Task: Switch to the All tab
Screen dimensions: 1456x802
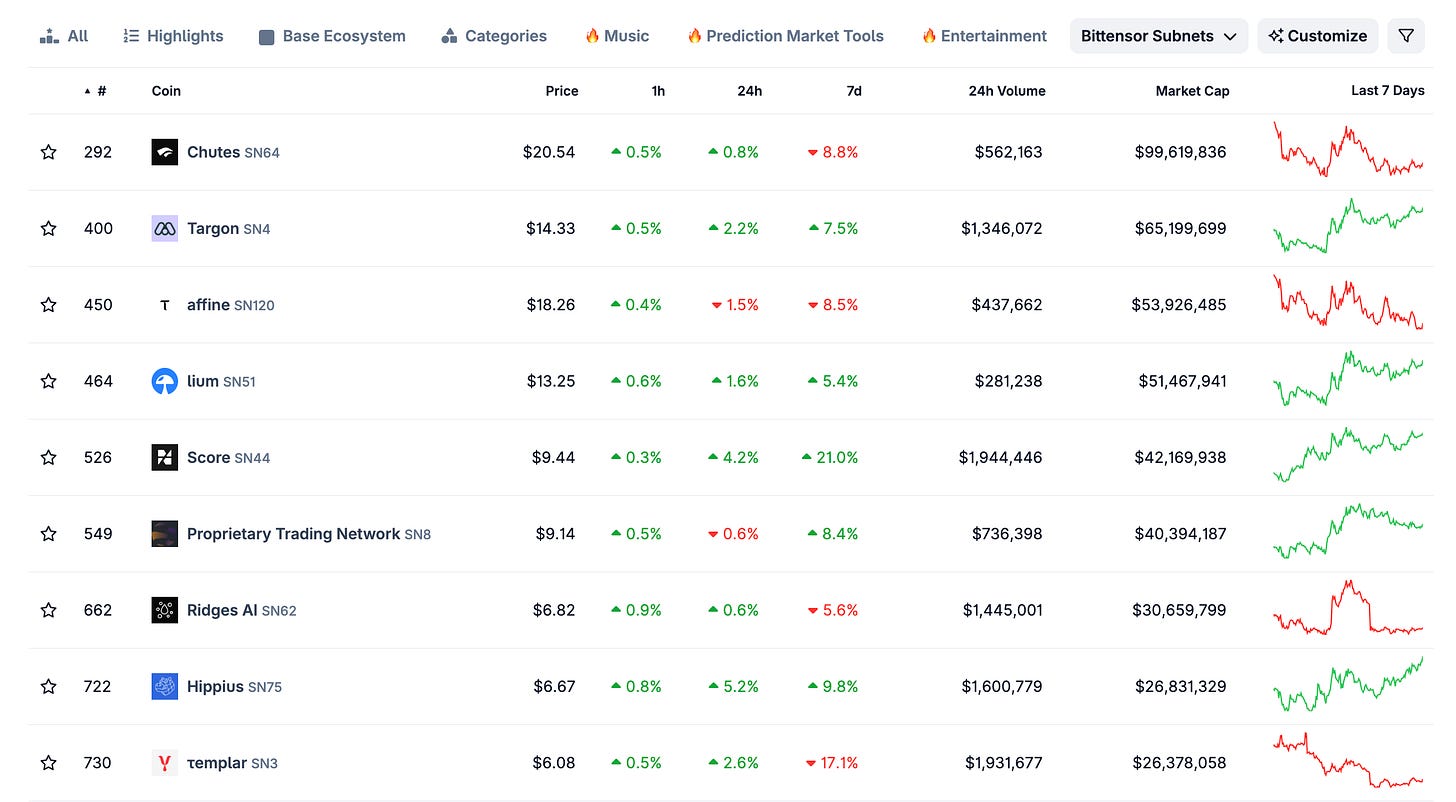Action: tap(64, 36)
